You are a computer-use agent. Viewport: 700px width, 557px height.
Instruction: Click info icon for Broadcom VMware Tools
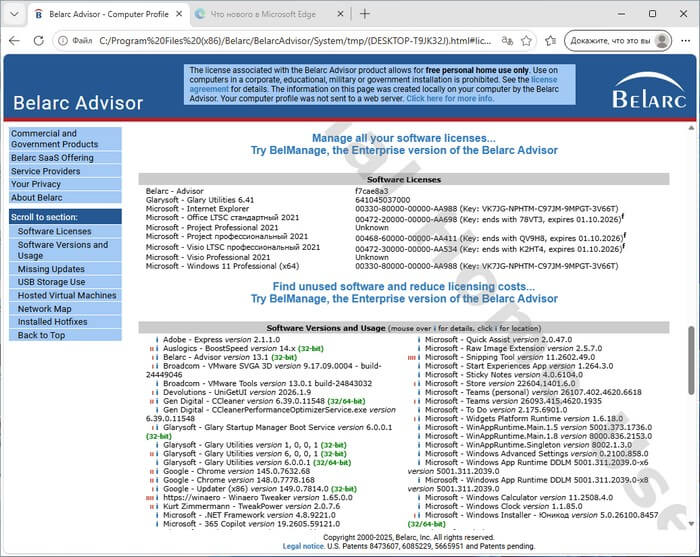pyautogui.click(x=157, y=383)
